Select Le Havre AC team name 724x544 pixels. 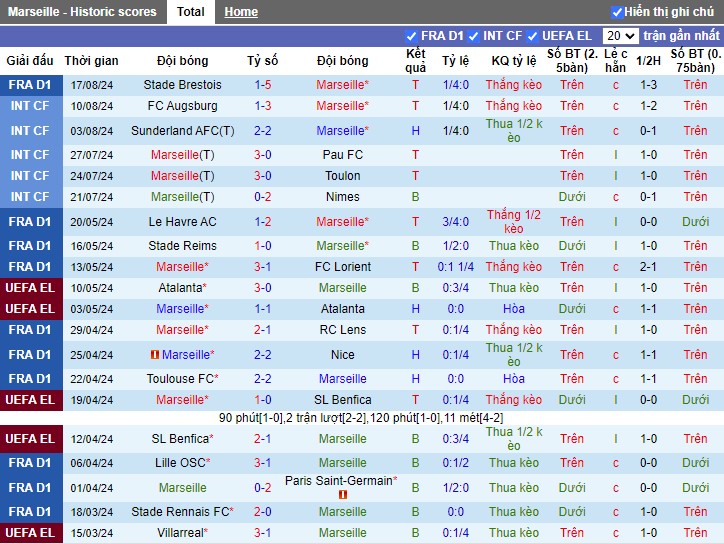(182, 222)
